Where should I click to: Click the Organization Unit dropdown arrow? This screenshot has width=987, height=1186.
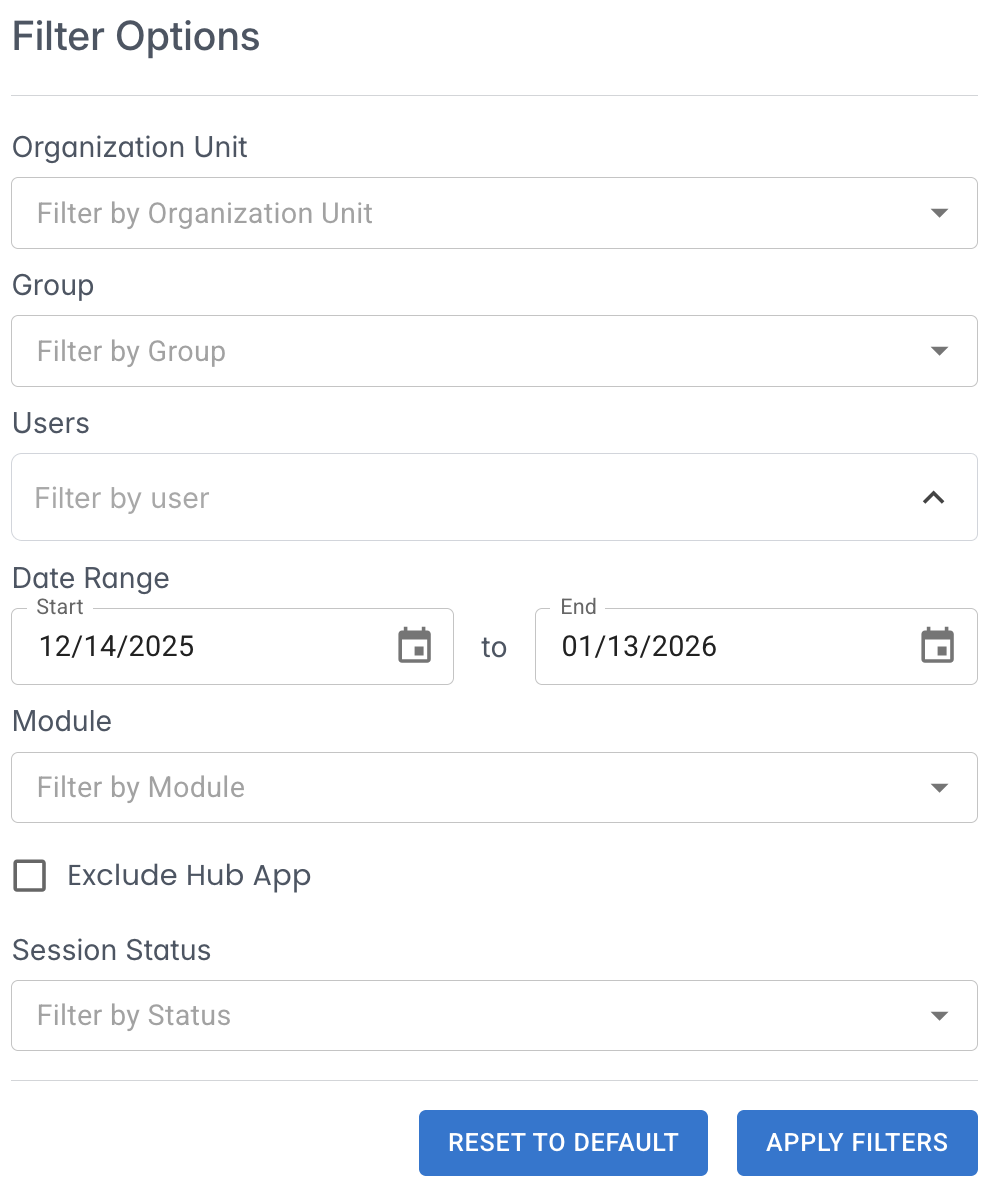pyautogui.click(x=939, y=213)
